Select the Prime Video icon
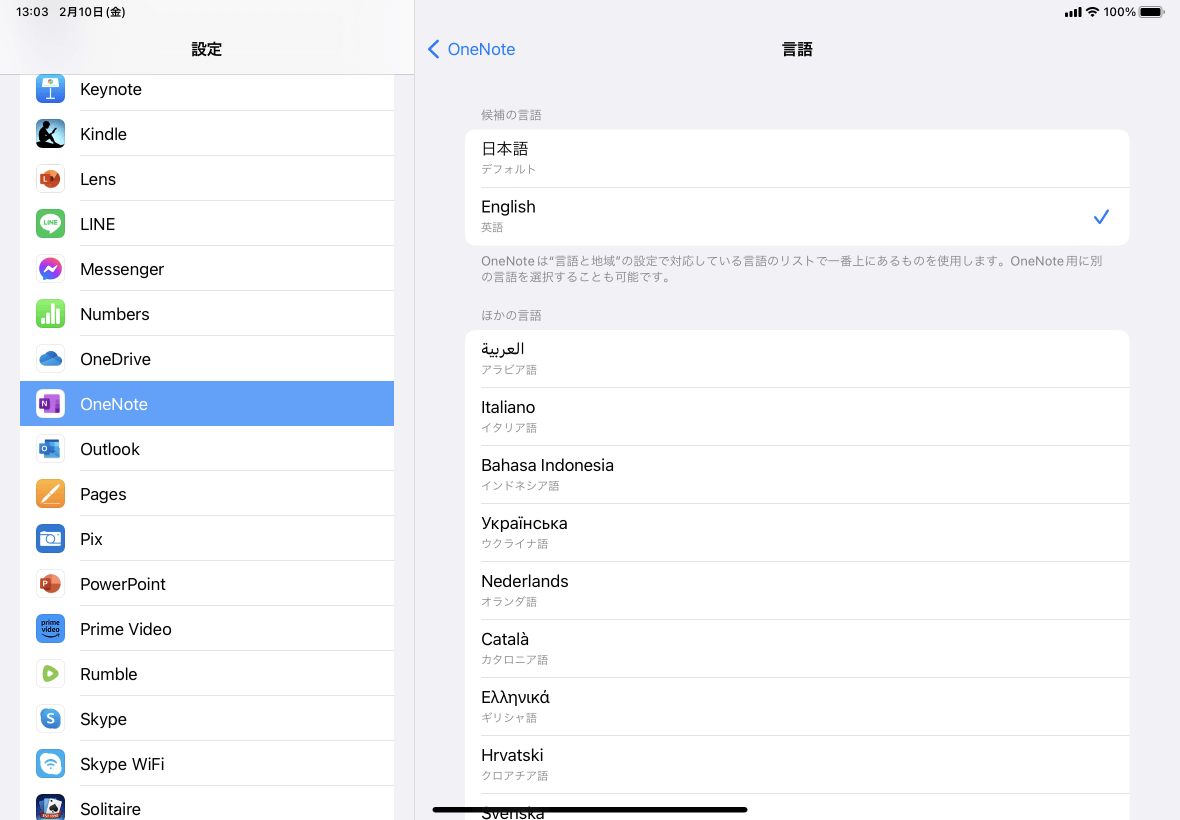The width and height of the screenshot is (1180, 820). [x=50, y=628]
